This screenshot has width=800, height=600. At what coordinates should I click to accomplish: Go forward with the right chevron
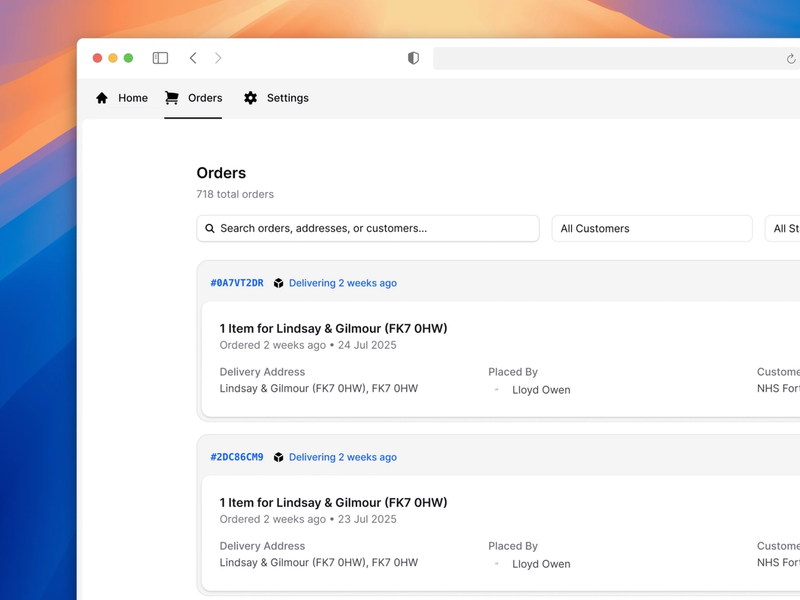tap(218, 58)
